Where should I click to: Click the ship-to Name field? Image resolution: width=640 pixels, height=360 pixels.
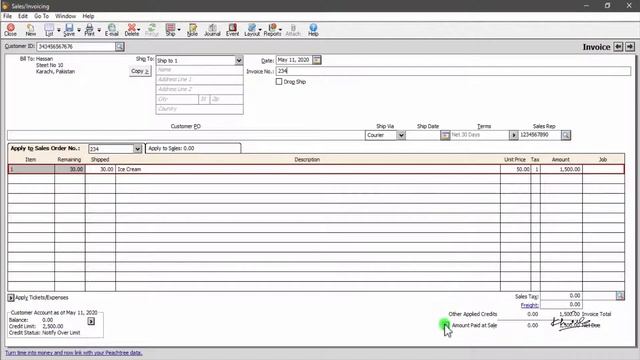(199, 70)
